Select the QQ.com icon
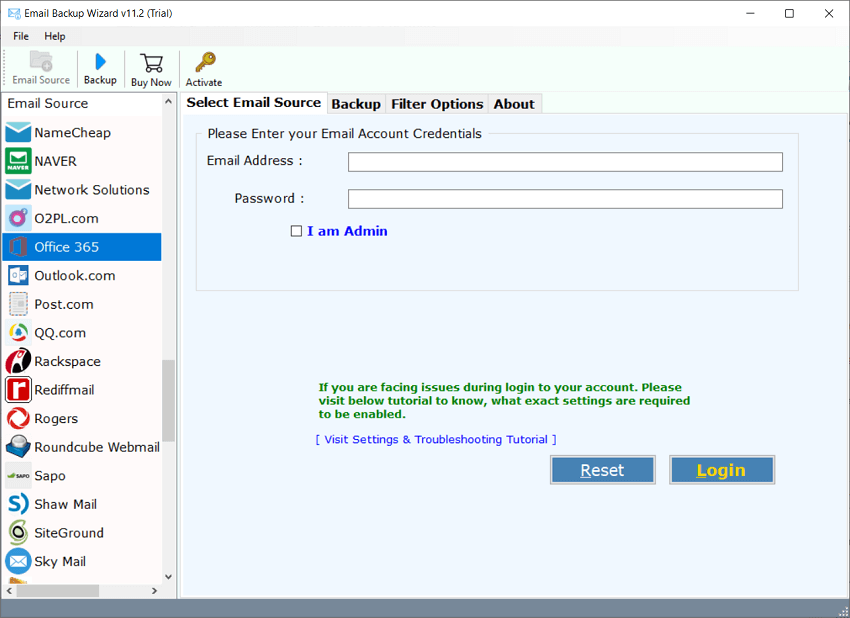This screenshot has width=850, height=618. 18,333
